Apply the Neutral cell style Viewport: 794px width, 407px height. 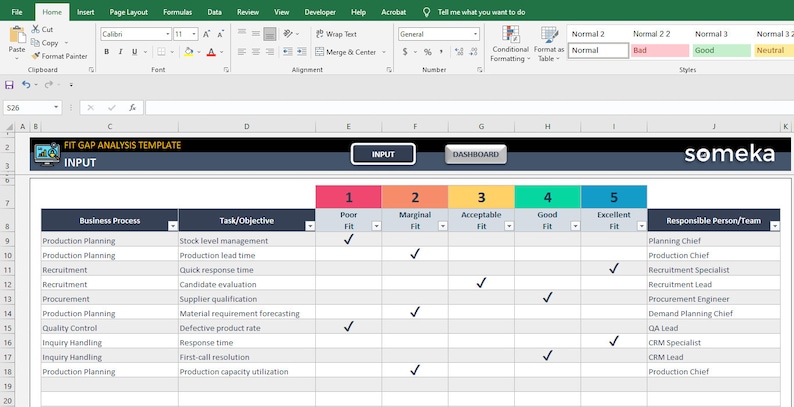(774, 51)
